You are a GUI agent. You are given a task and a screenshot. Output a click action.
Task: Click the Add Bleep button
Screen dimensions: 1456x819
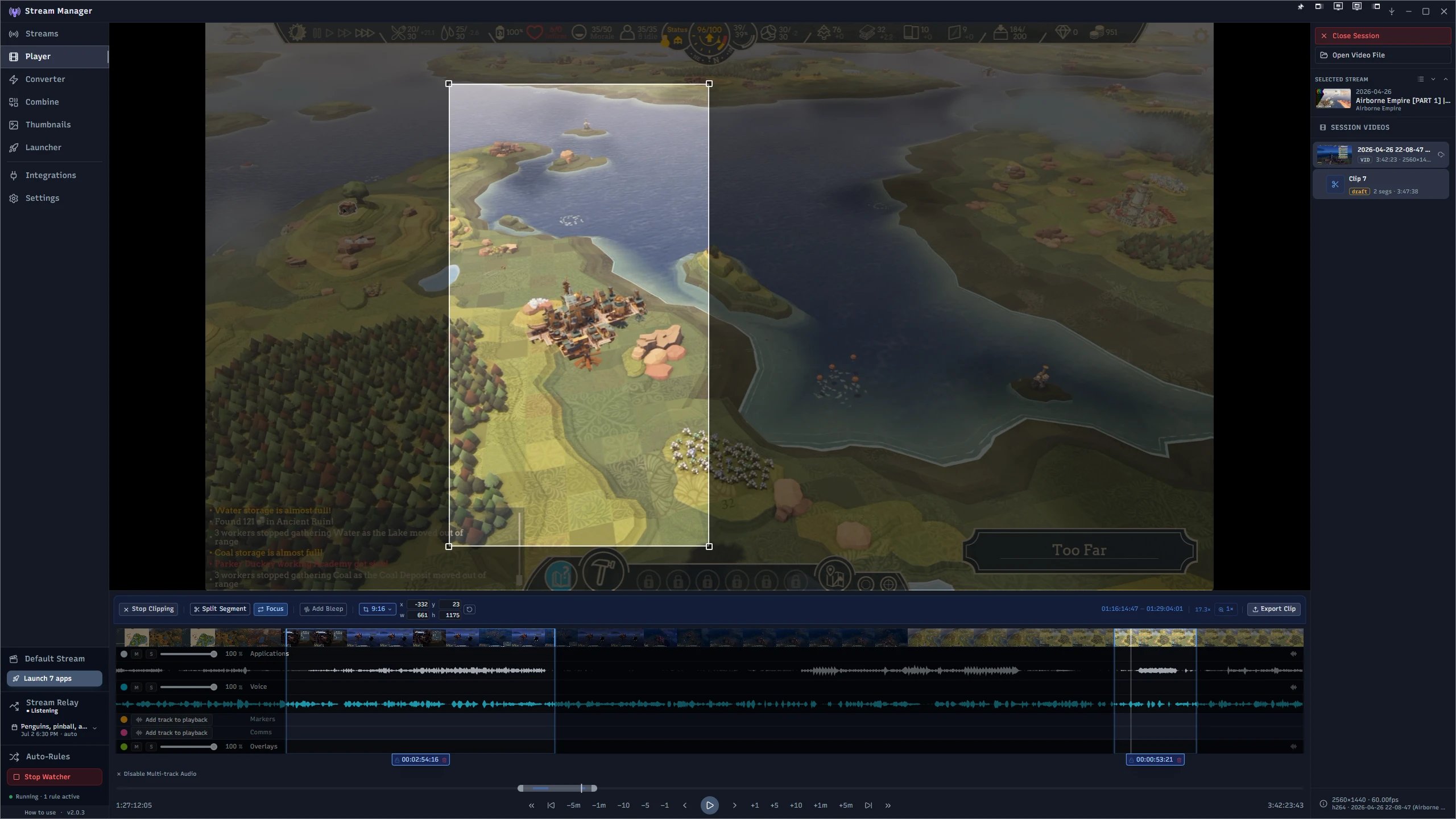(324, 609)
